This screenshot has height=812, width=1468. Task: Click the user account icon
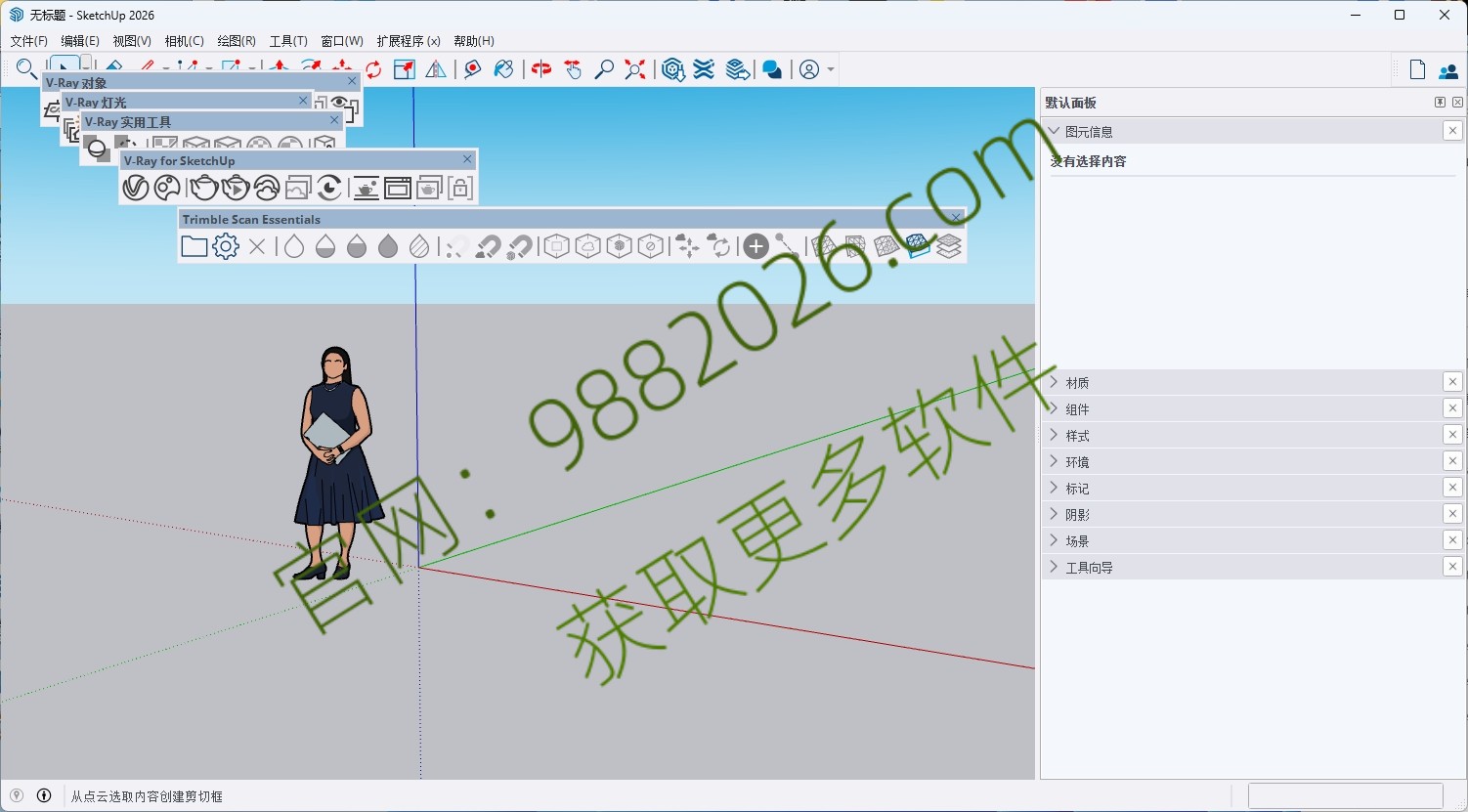click(x=809, y=69)
